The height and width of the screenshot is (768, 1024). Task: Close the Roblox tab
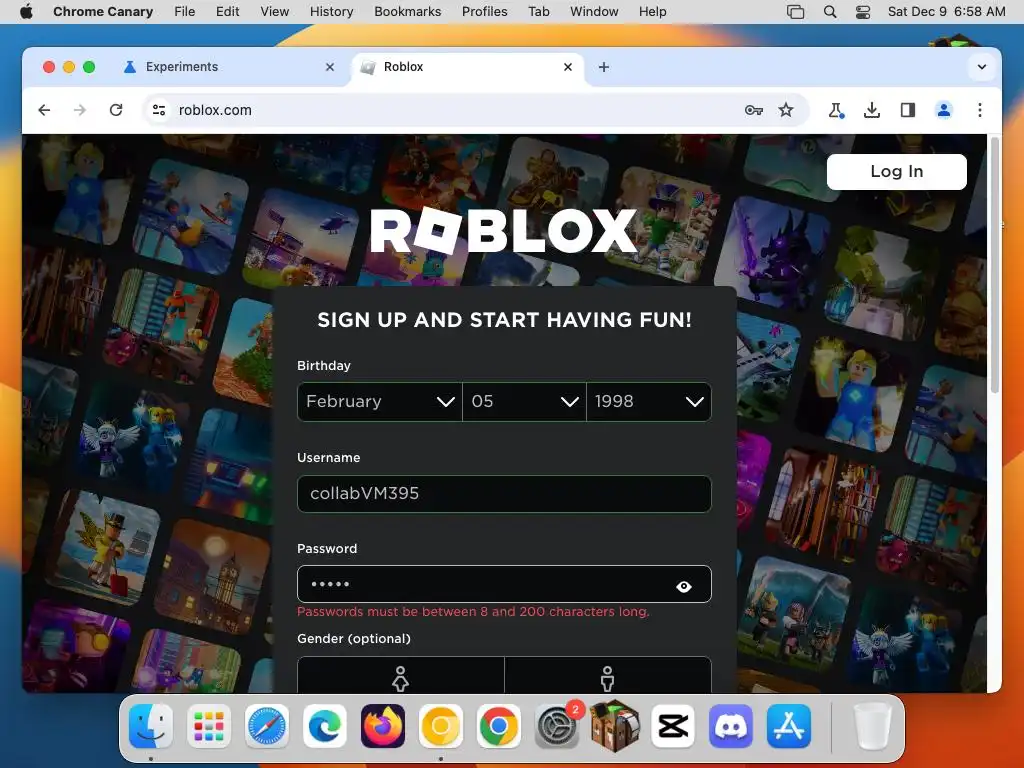pos(568,67)
